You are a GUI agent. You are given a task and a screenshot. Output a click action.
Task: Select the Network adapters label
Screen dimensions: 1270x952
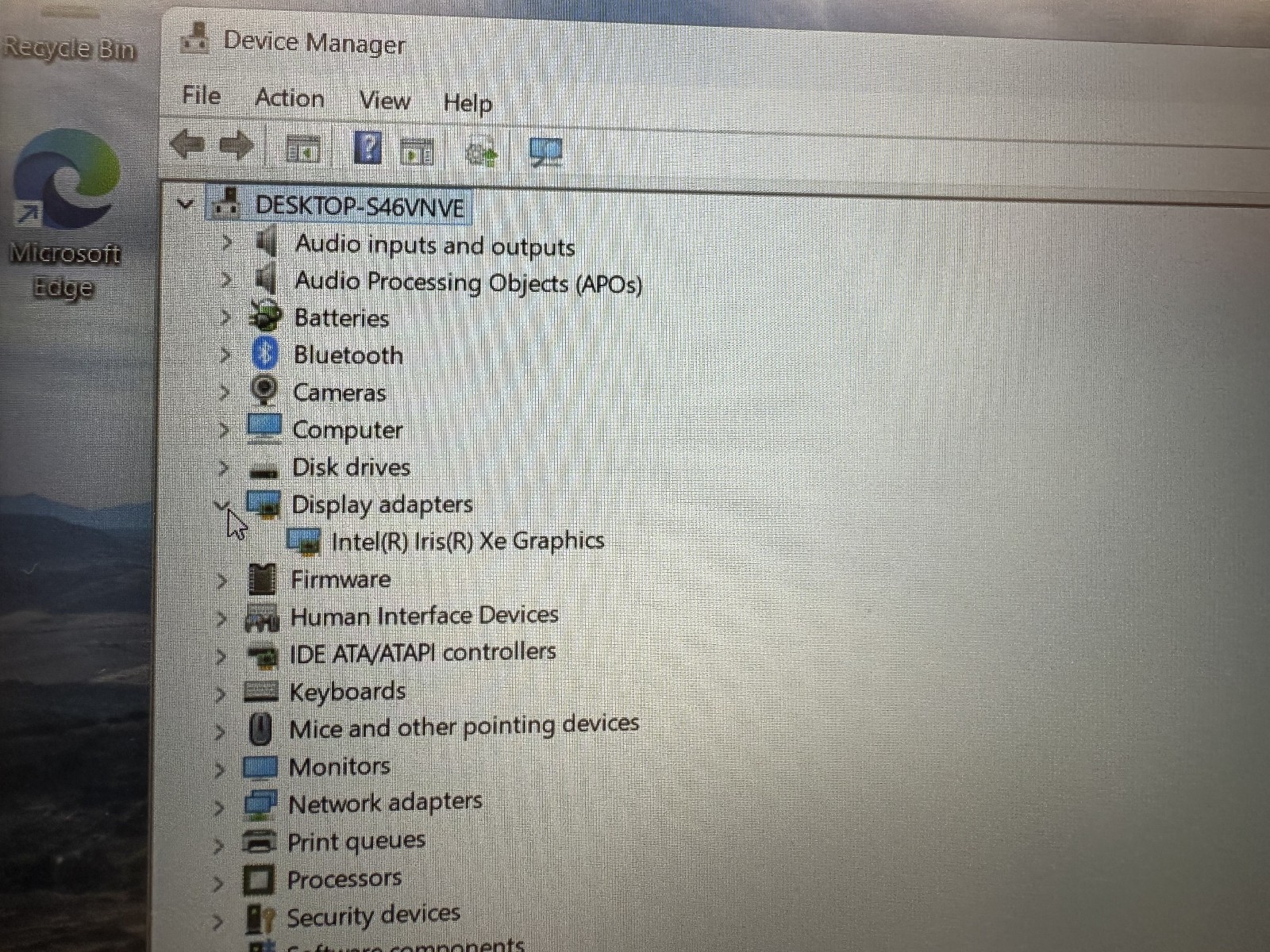[385, 803]
